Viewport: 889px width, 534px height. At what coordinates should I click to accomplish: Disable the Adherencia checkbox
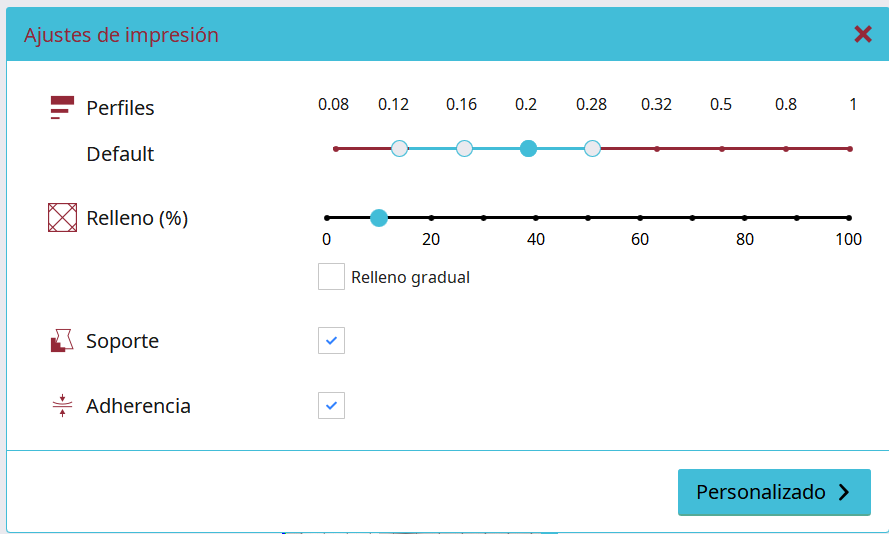[x=331, y=406]
